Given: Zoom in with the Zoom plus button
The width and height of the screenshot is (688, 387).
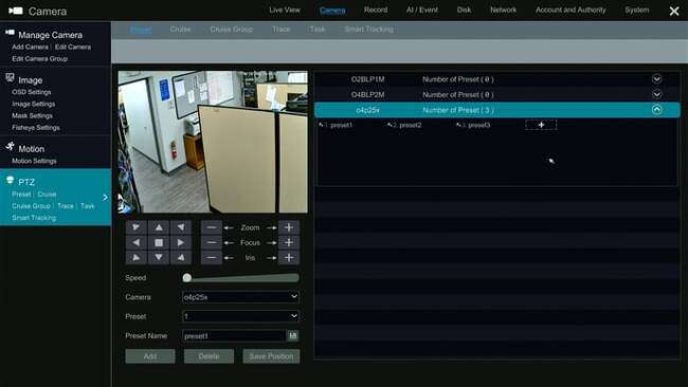Looking at the screenshot, I should 289,227.
